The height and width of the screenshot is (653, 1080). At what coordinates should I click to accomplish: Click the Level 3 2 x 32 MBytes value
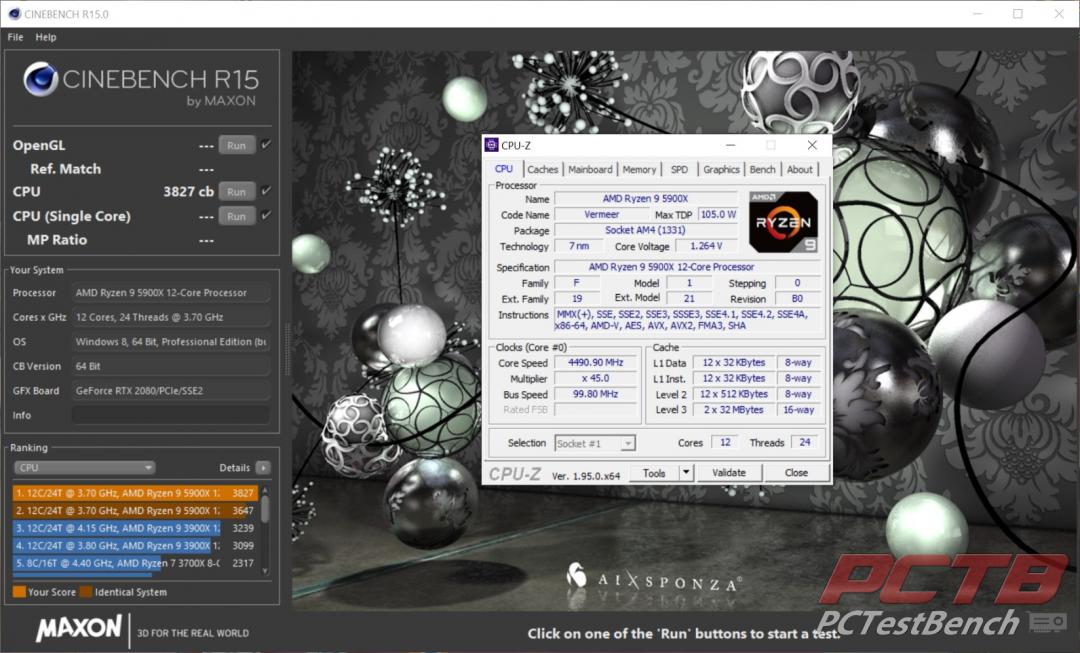(x=734, y=410)
